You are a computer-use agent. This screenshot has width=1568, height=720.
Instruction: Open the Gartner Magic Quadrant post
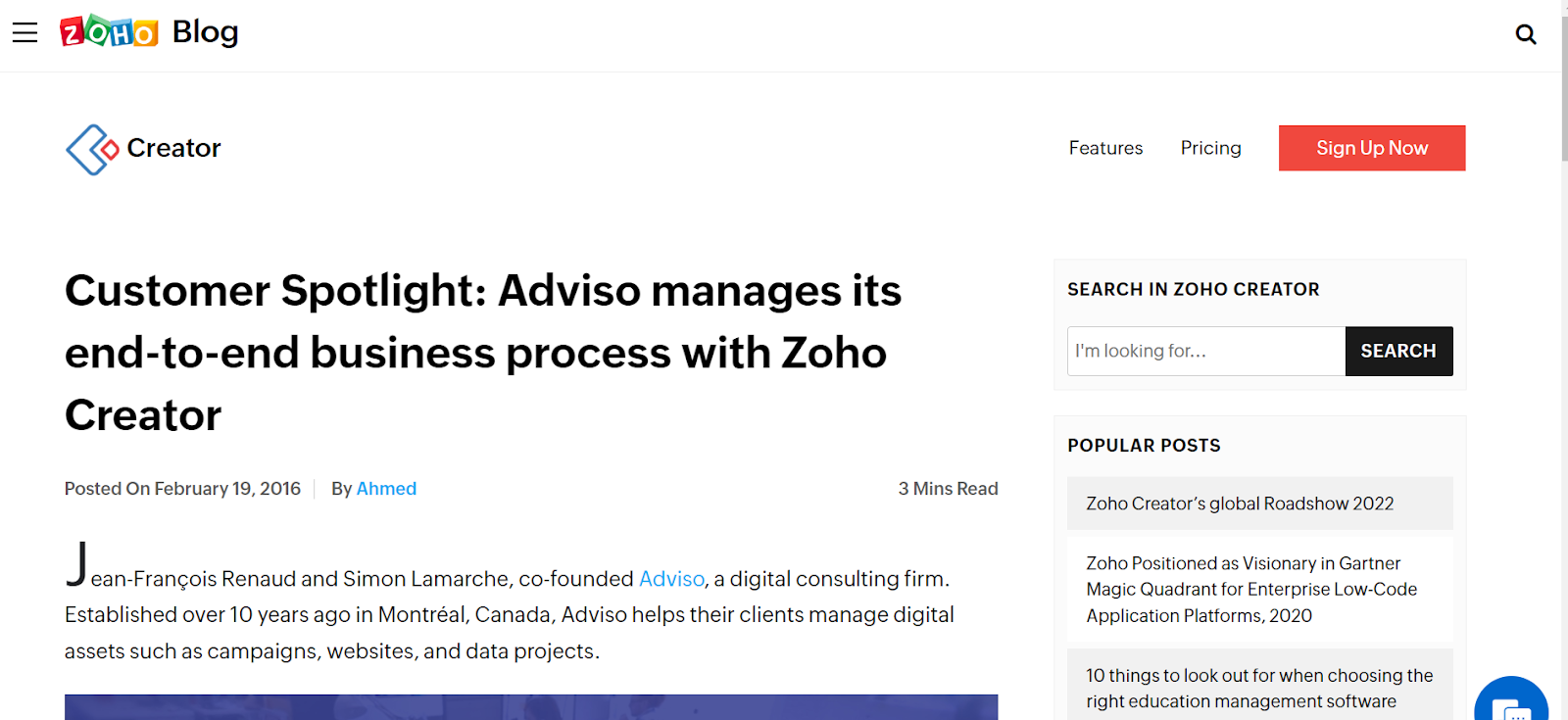pos(1251,589)
